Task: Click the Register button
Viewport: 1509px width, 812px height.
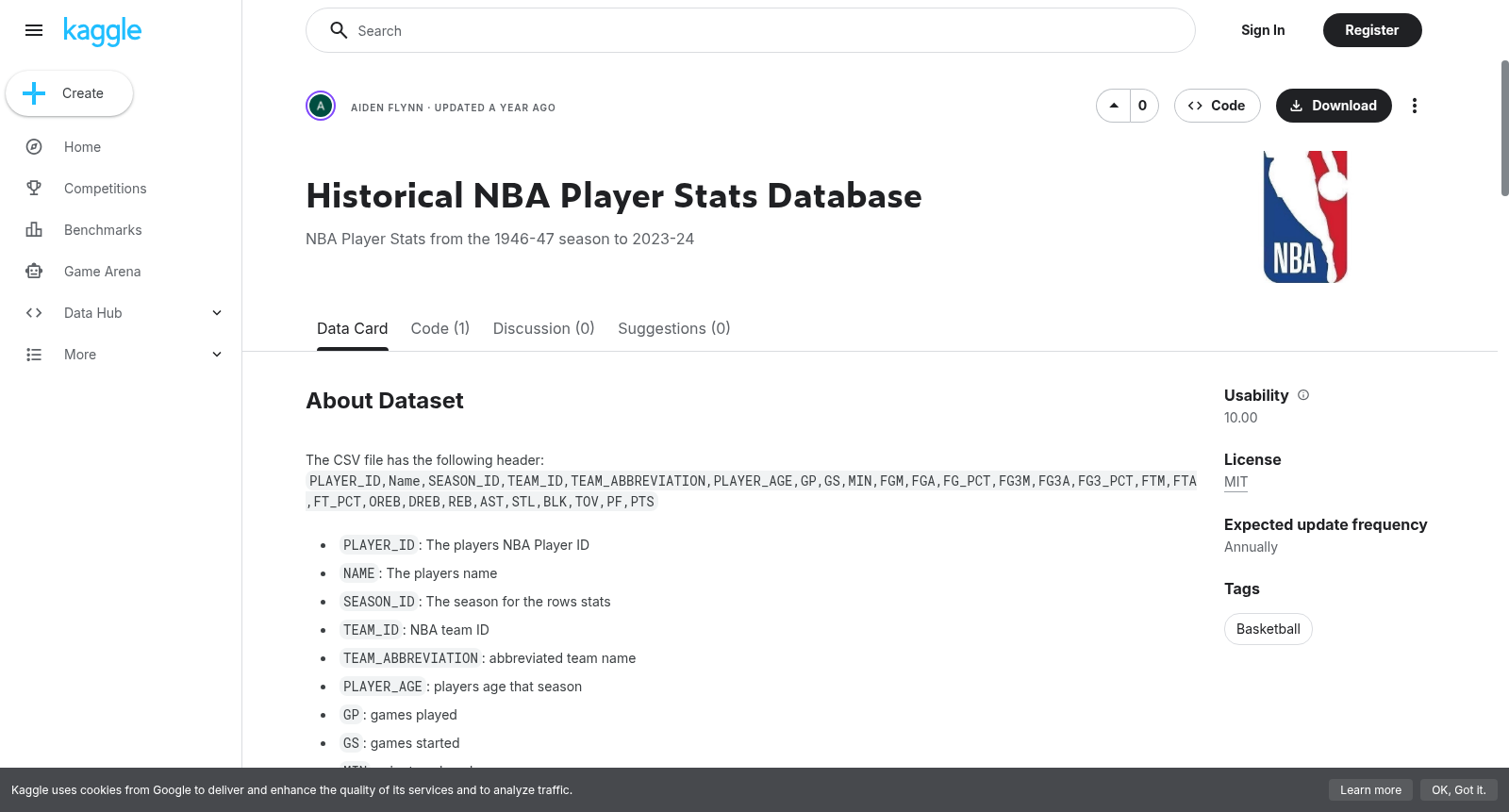Action: point(1372,30)
